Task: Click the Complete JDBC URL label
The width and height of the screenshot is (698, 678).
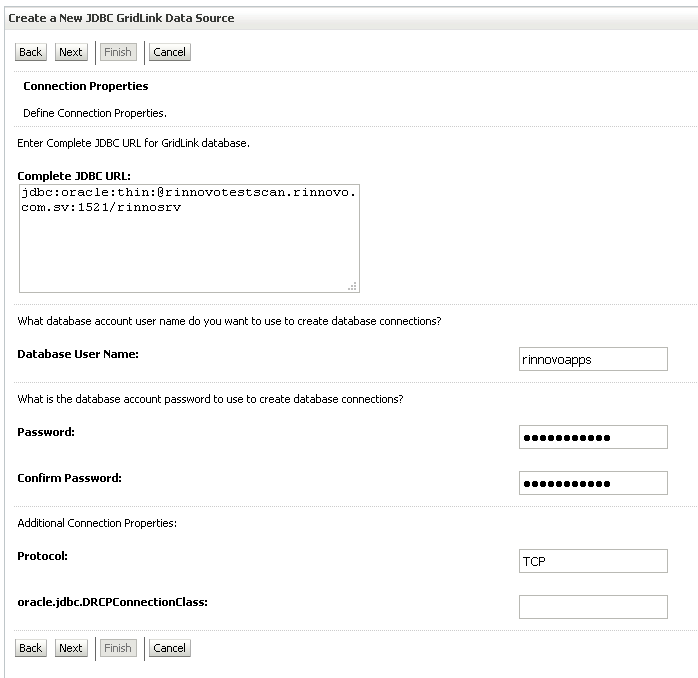Action: point(74,176)
